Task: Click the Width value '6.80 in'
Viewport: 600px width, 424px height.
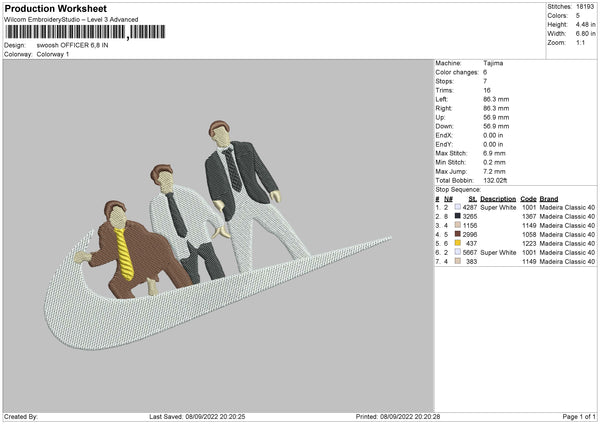Action: click(585, 34)
